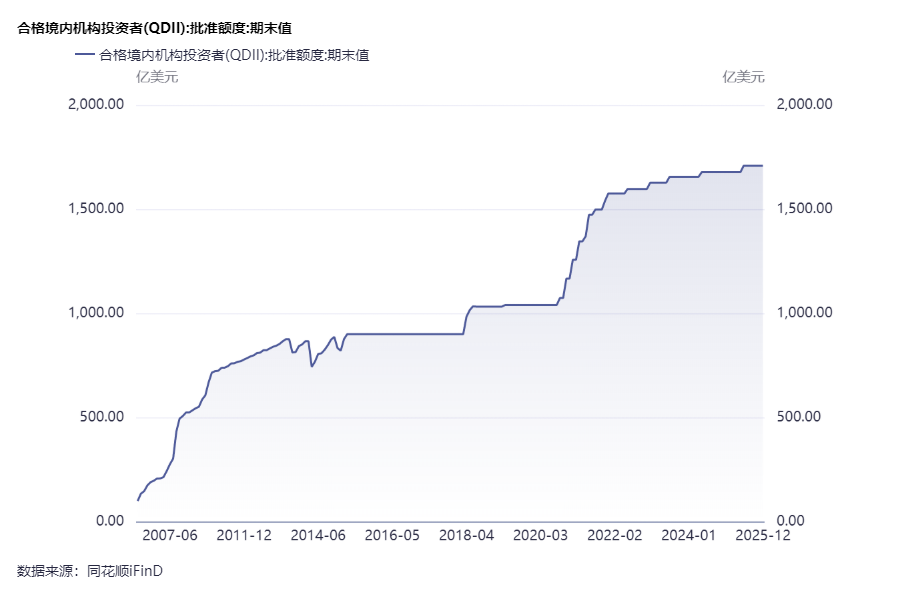
Task: Click the right axis 500.00 value label
Action: coord(798,417)
